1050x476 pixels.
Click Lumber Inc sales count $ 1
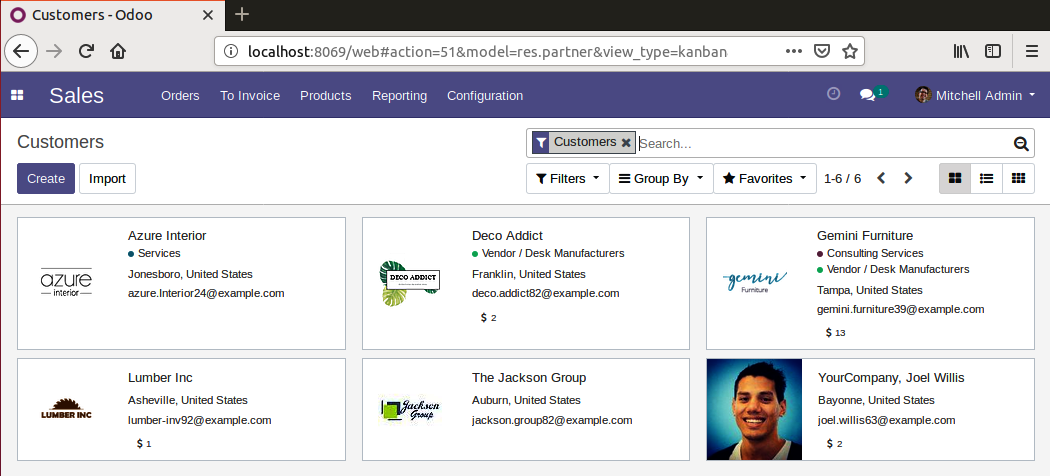click(x=144, y=443)
